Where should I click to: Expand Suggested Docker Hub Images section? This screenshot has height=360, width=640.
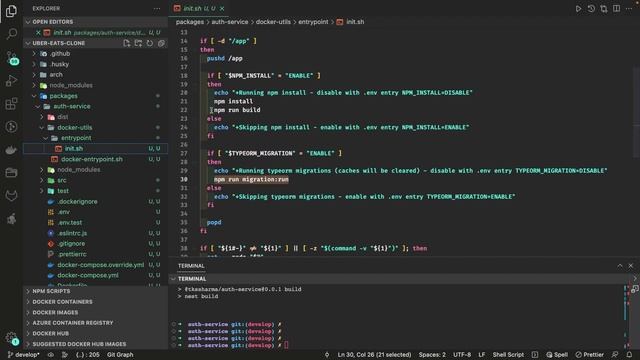96,344
